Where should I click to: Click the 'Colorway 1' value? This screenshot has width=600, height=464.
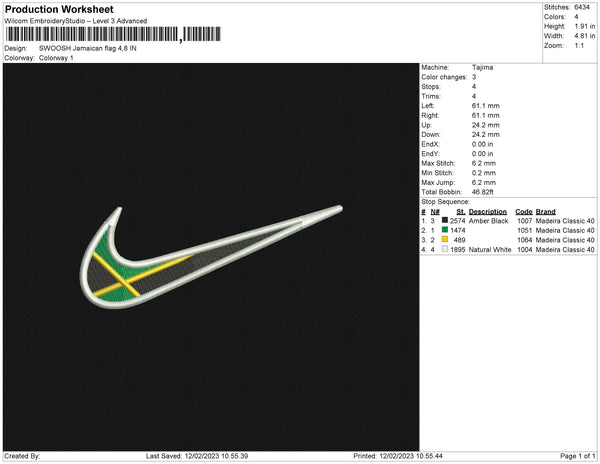[56, 58]
